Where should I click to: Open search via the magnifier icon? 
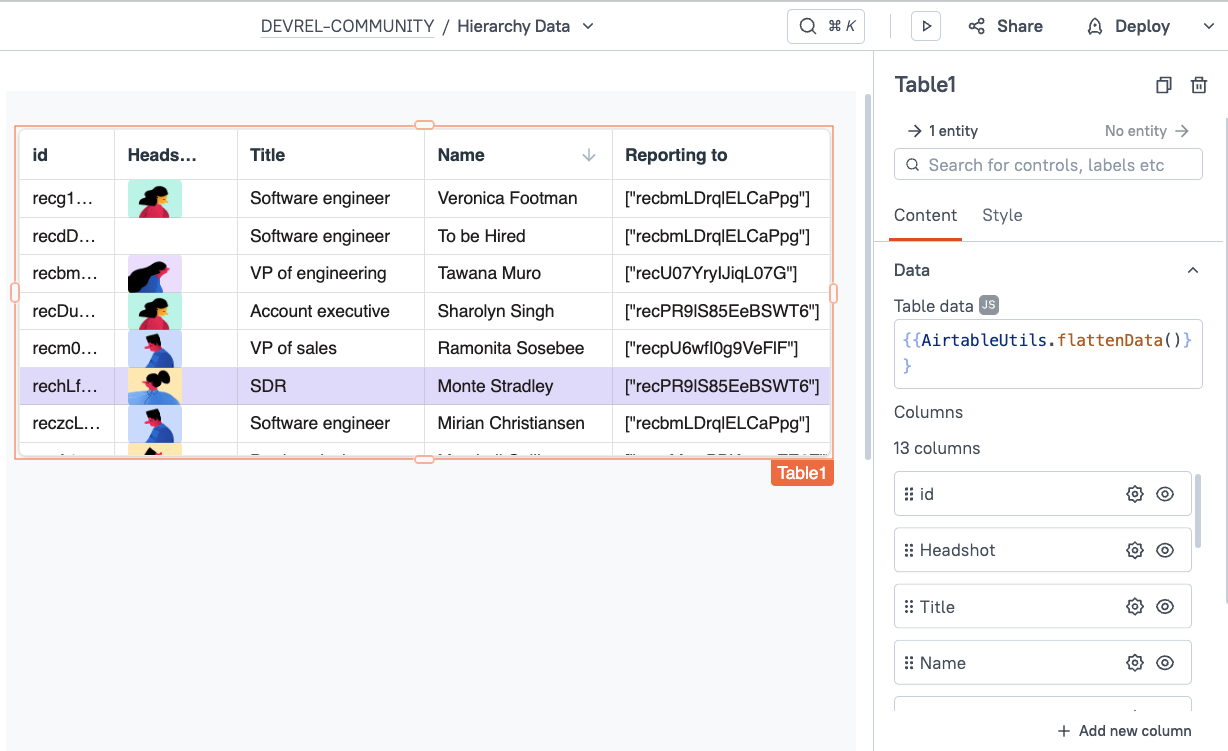pyautogui.click(x=807, y=26)
